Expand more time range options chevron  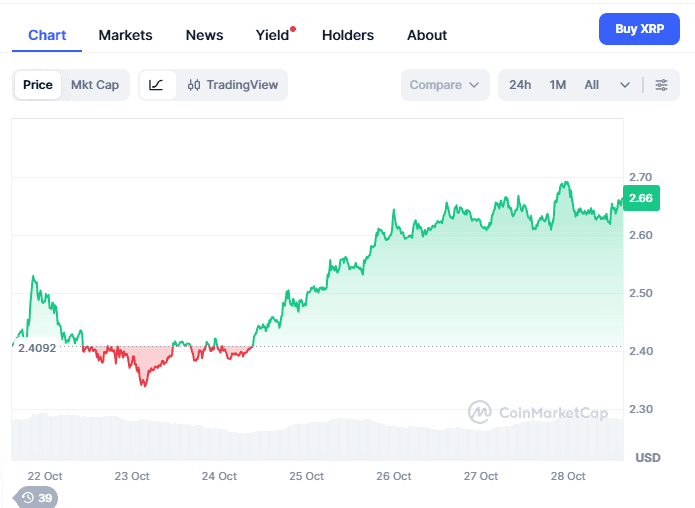tap(625, 85)
